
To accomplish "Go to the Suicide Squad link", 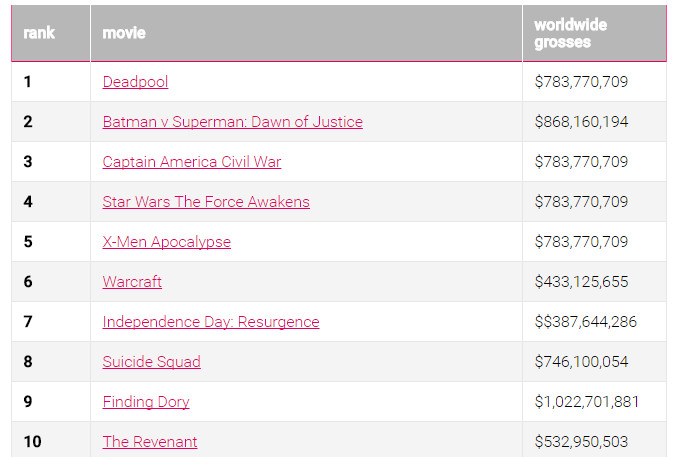I will tap(151, 362).
